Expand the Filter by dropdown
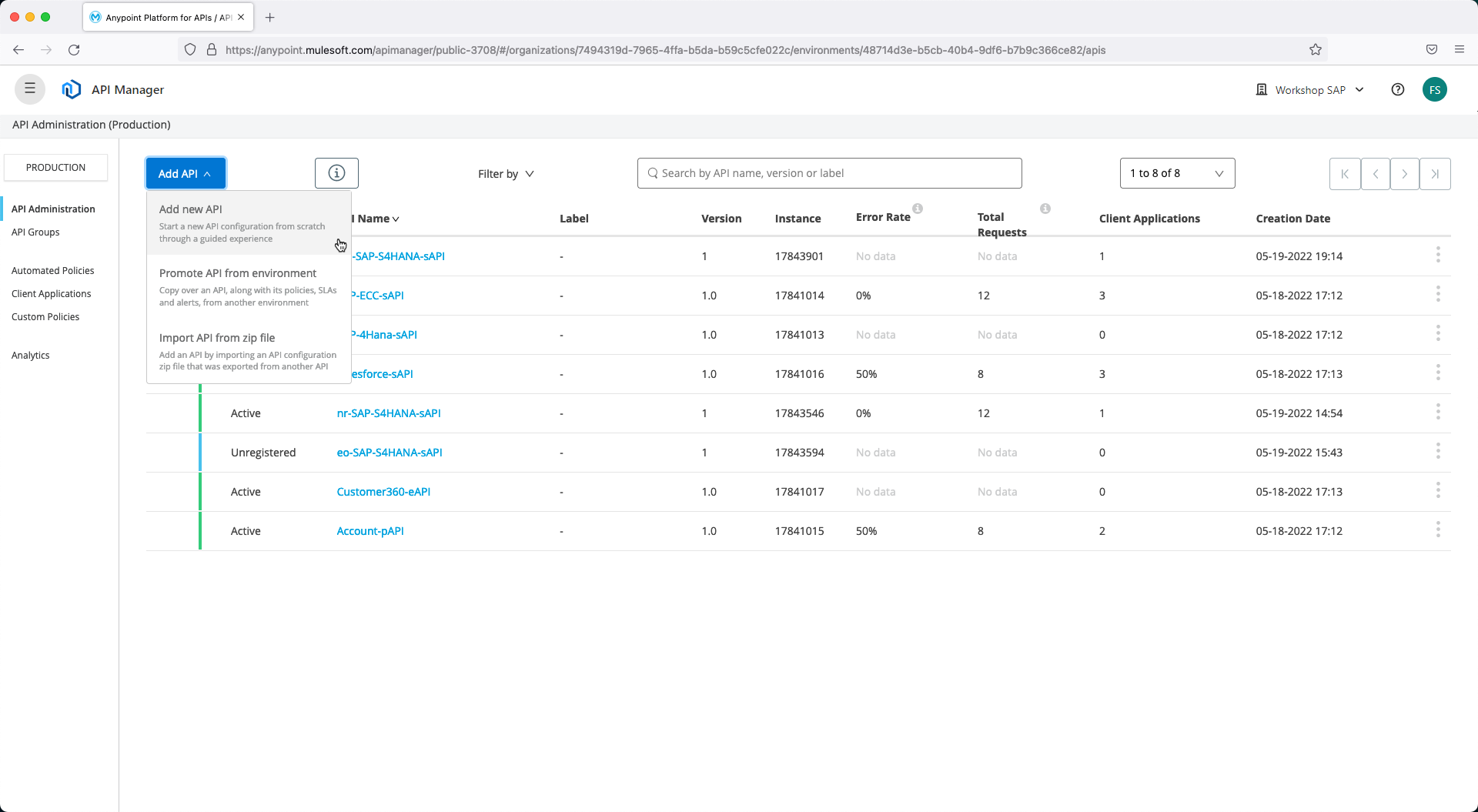The width and height of the screenshot is (1478, 812). 506,174
